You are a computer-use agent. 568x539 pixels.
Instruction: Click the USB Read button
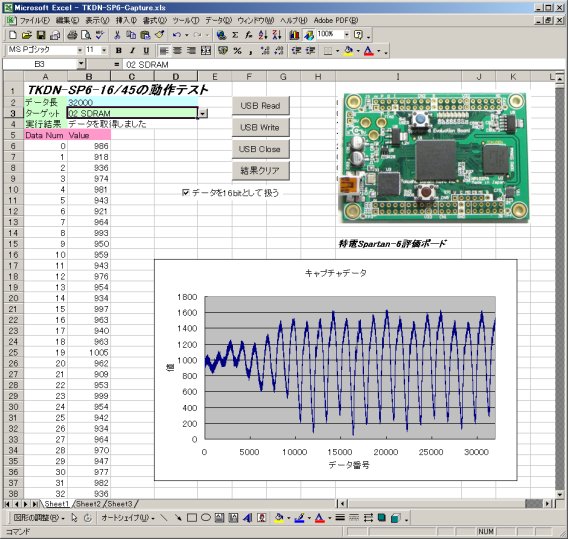click(260, 105)
